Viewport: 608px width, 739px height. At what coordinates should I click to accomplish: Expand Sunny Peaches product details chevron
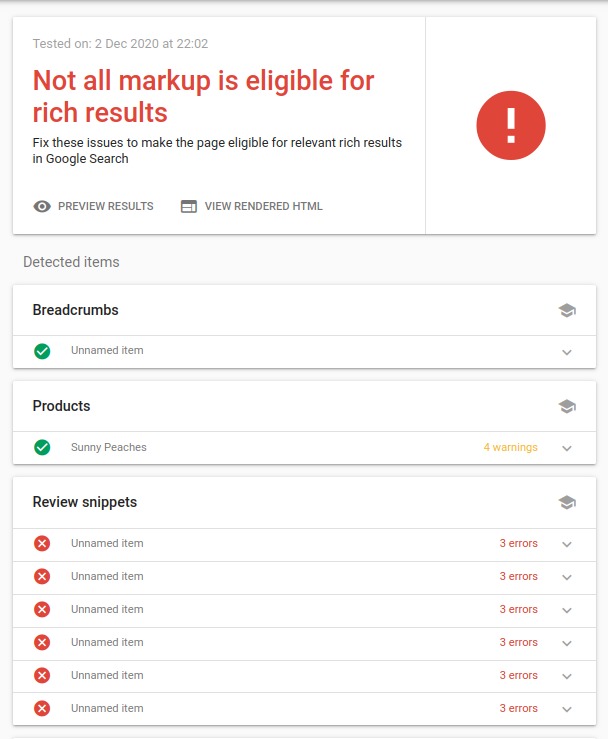[567, 448]
